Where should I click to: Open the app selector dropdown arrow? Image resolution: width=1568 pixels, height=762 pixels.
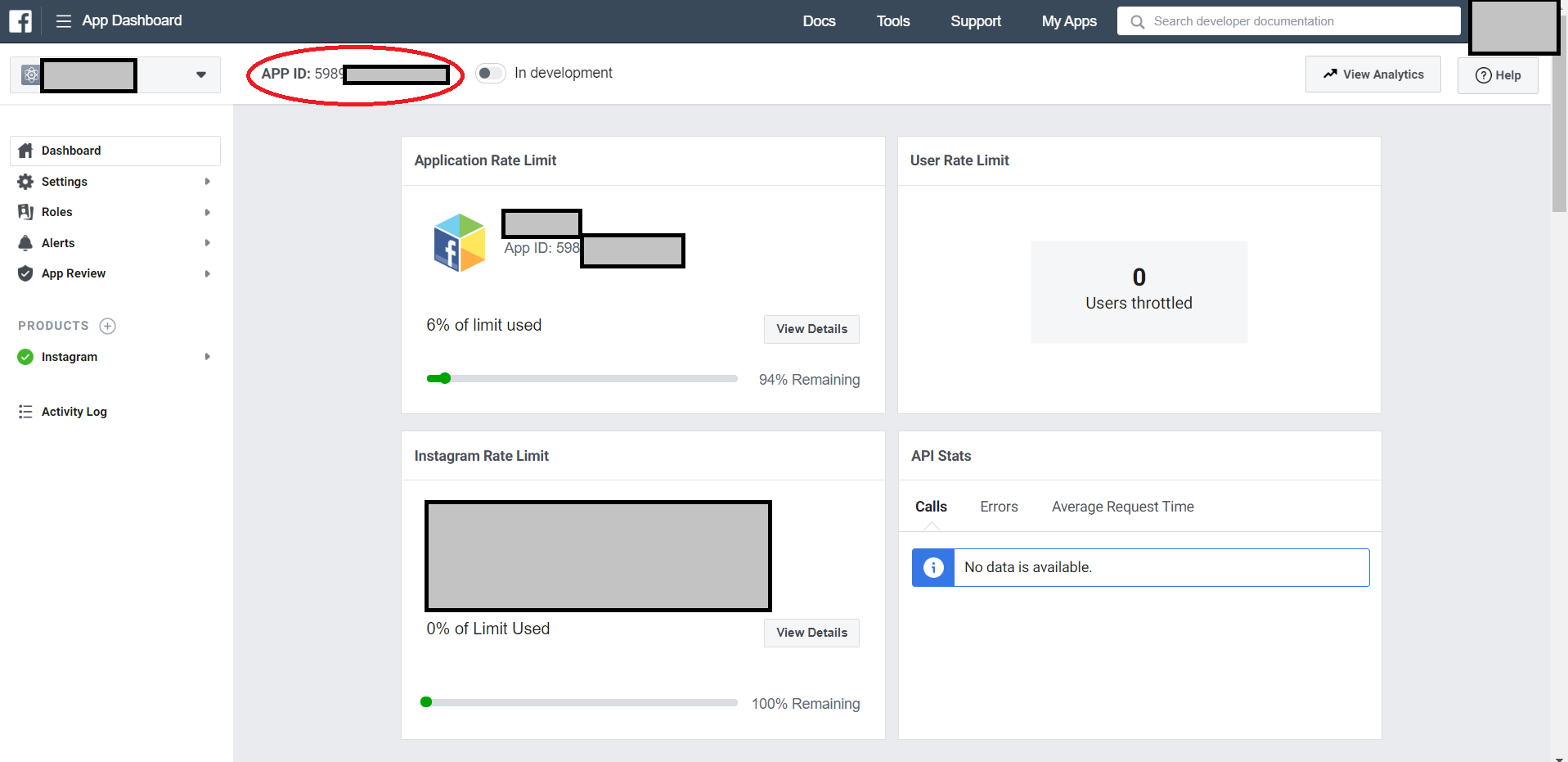[x=201, y=75]
